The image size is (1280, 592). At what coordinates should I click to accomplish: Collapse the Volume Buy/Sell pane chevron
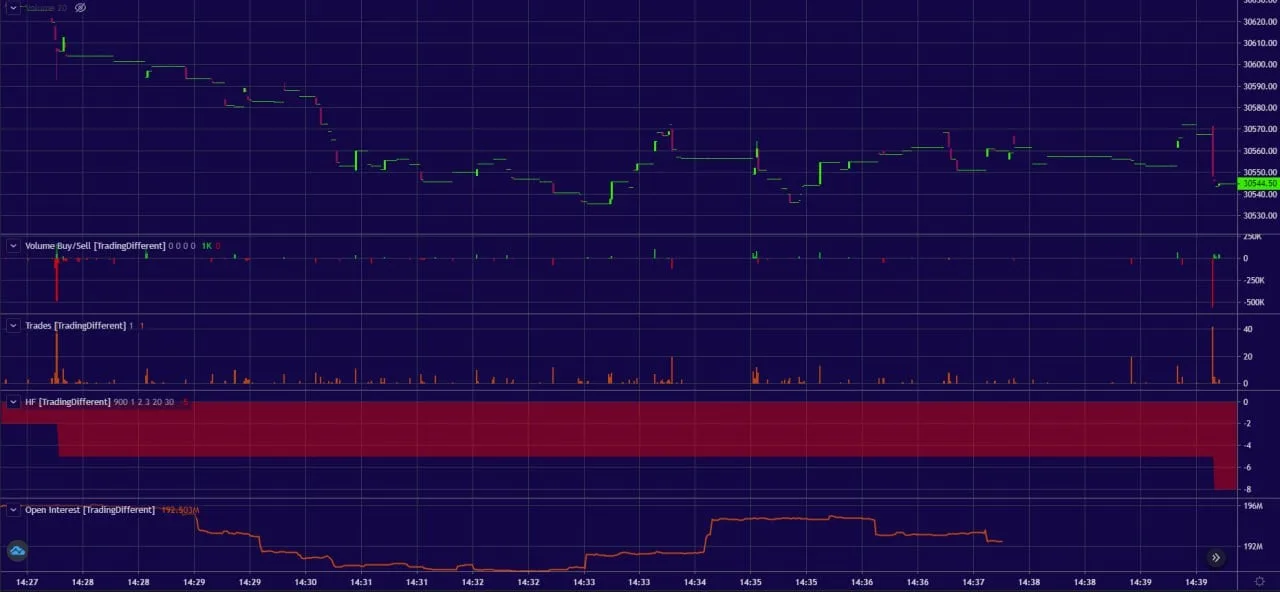coord(13,245)
